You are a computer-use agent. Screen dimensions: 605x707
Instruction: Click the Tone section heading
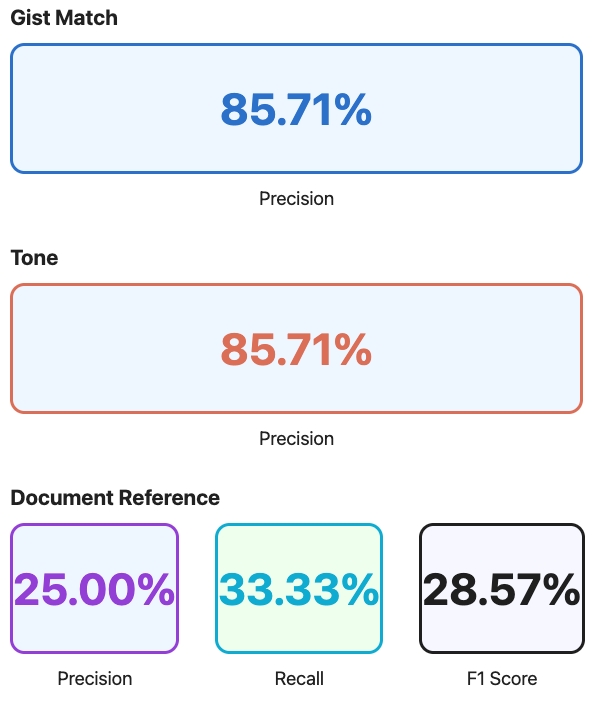(x=34, y=258)
